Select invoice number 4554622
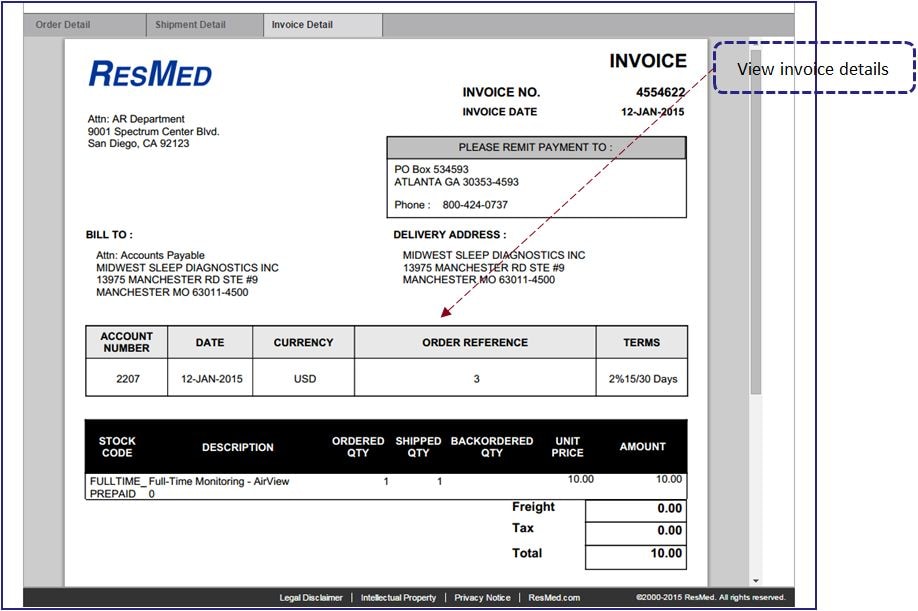This screenshot has height=611, width=918. pos(660,93)
